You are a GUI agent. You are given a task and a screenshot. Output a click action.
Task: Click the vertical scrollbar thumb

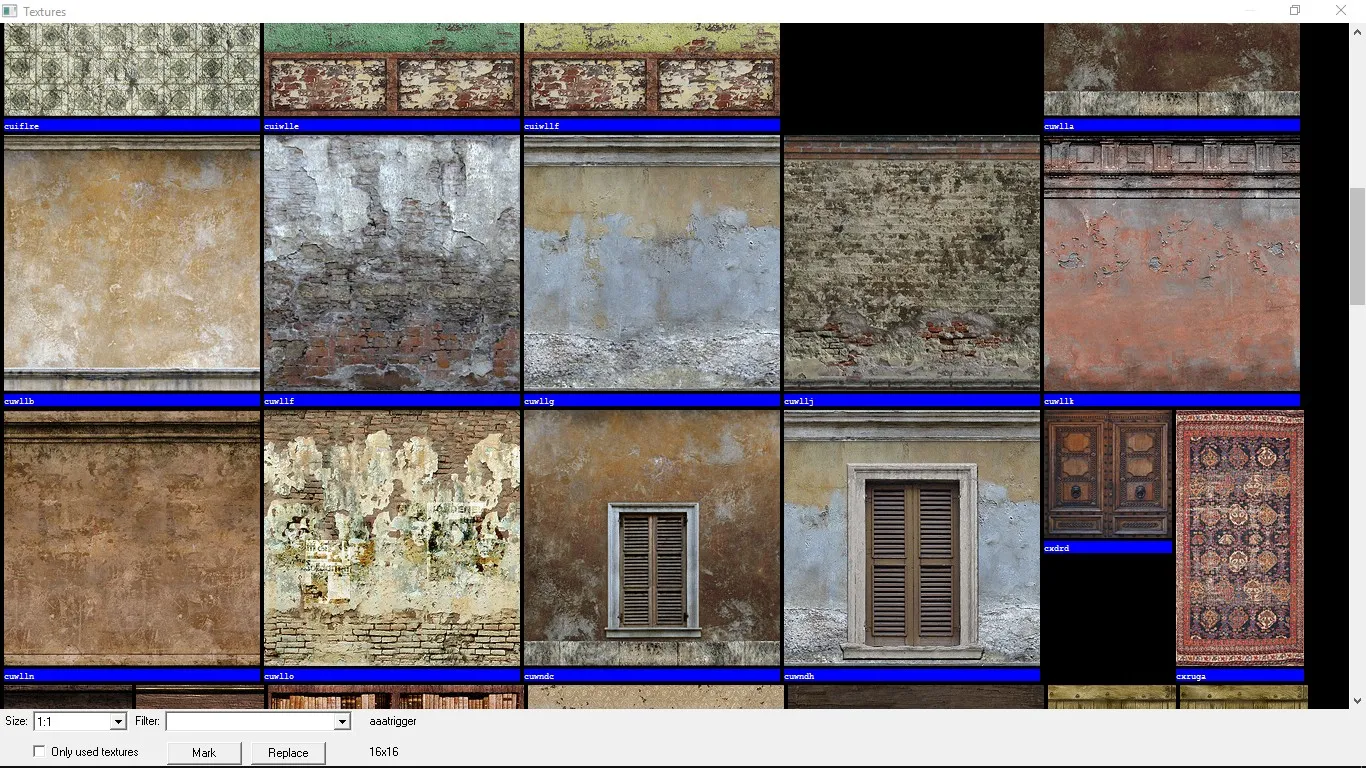click(x=1357, y=245)
